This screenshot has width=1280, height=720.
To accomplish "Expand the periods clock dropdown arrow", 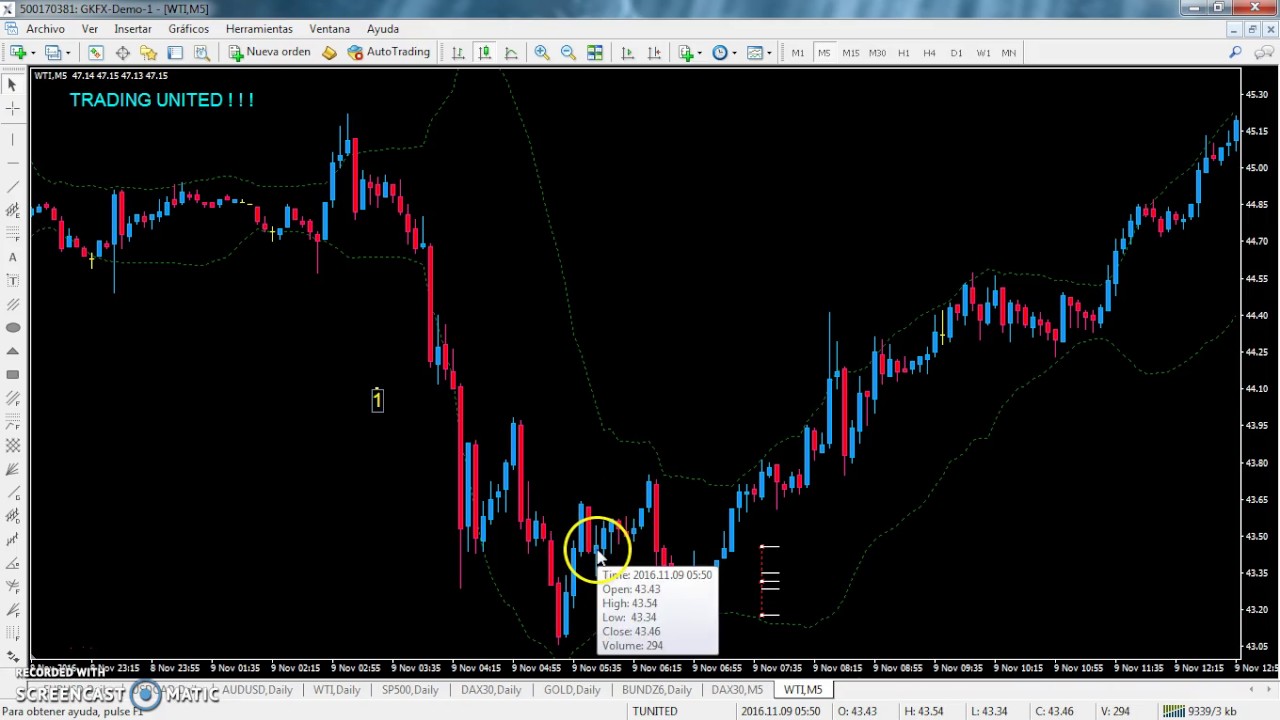I will coord(734,53).
